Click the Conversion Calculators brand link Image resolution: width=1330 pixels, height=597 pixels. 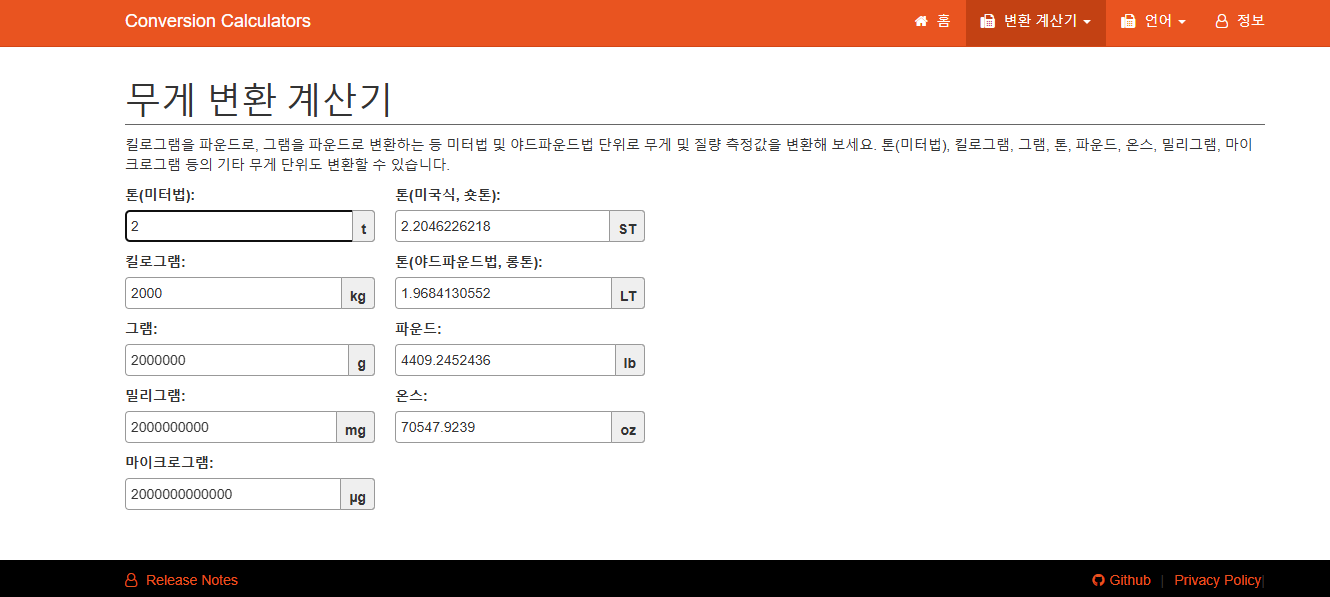coord(217,20)
